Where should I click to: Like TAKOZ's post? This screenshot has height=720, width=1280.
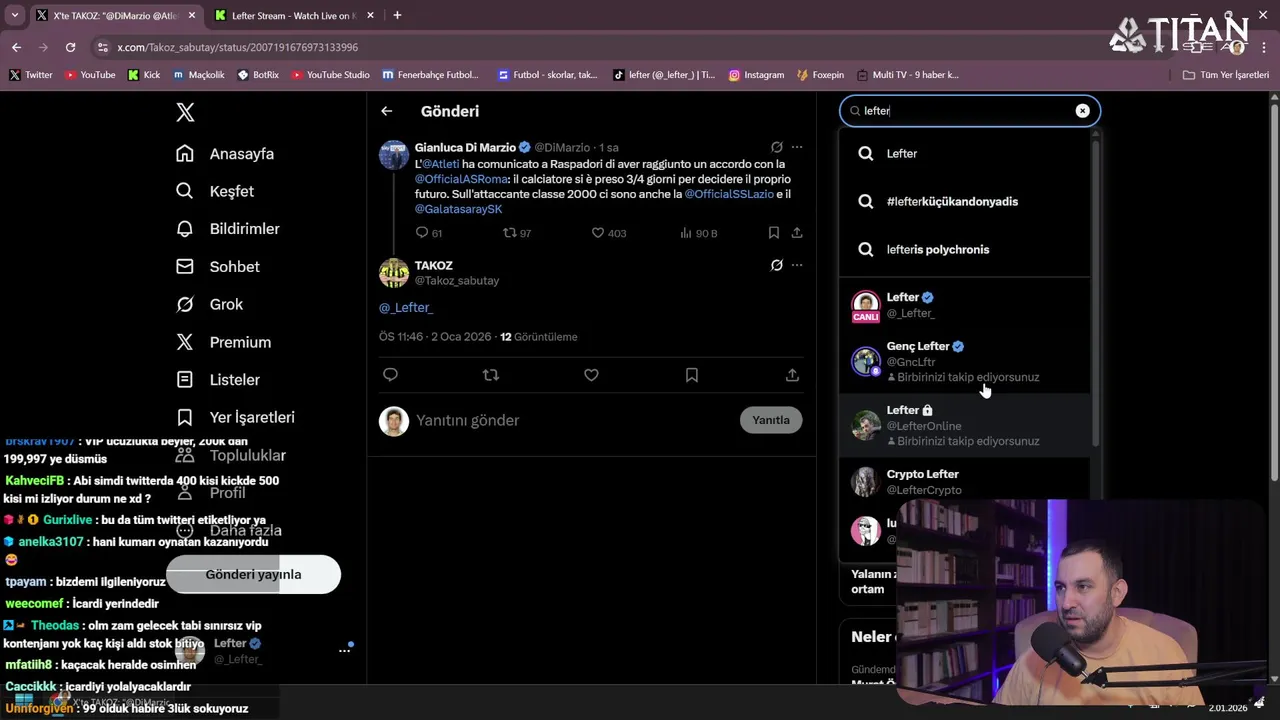[591, 375]
